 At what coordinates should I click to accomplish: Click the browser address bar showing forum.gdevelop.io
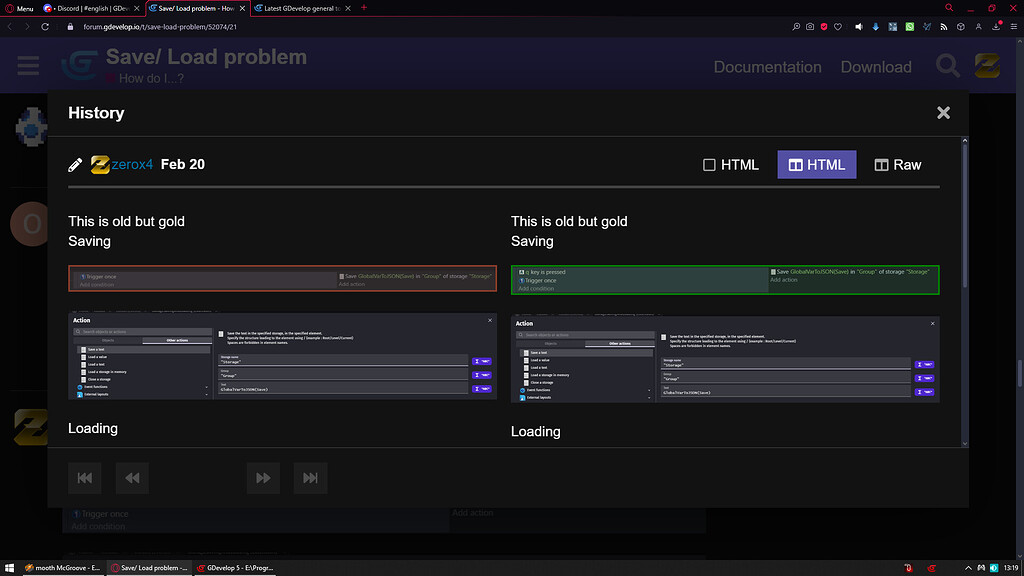pyautogui.click(x=160, y=28)
